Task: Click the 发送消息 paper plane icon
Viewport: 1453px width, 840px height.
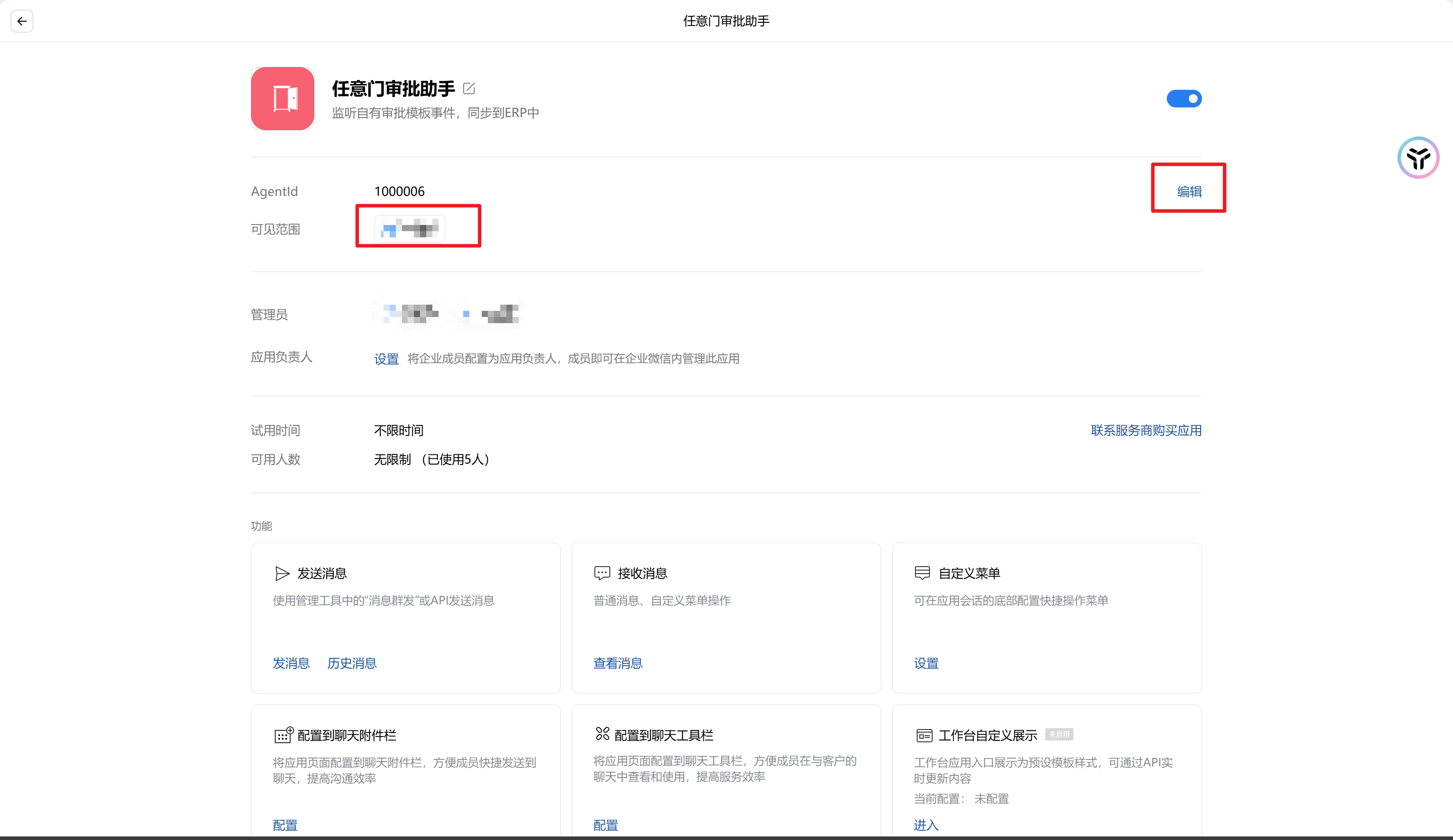Action: pos(282,573)
